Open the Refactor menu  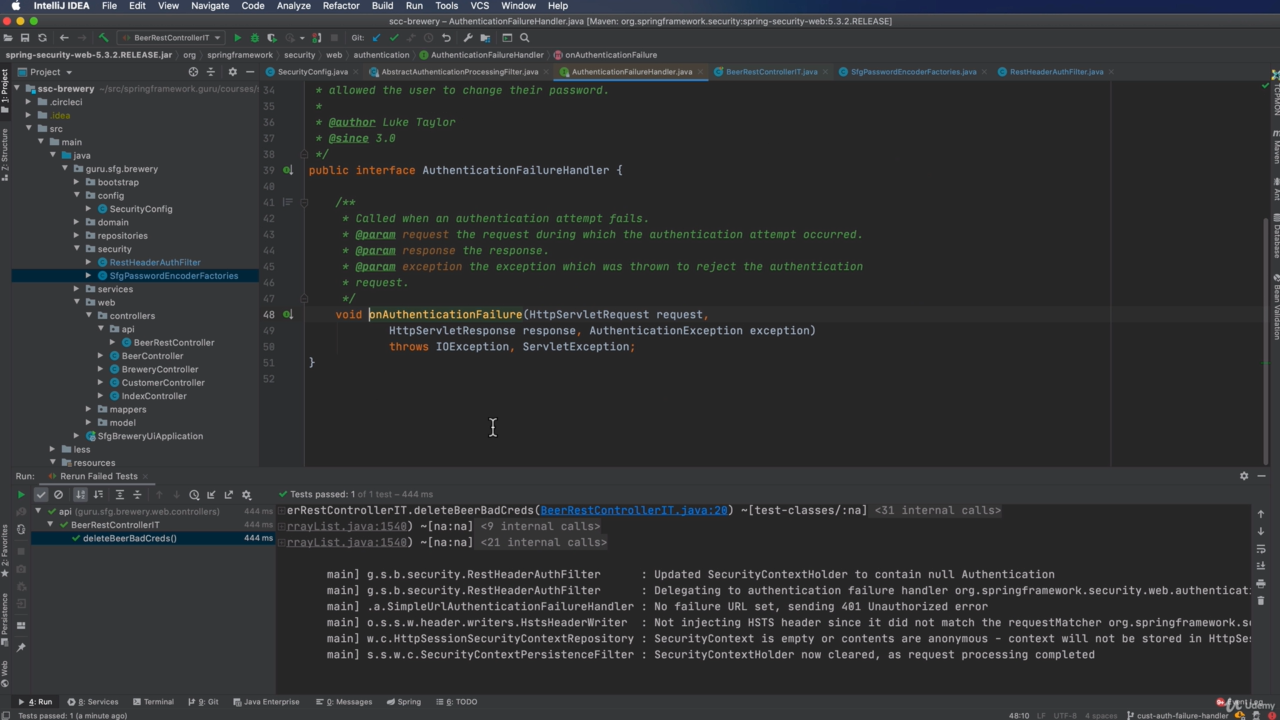[340, 6]
